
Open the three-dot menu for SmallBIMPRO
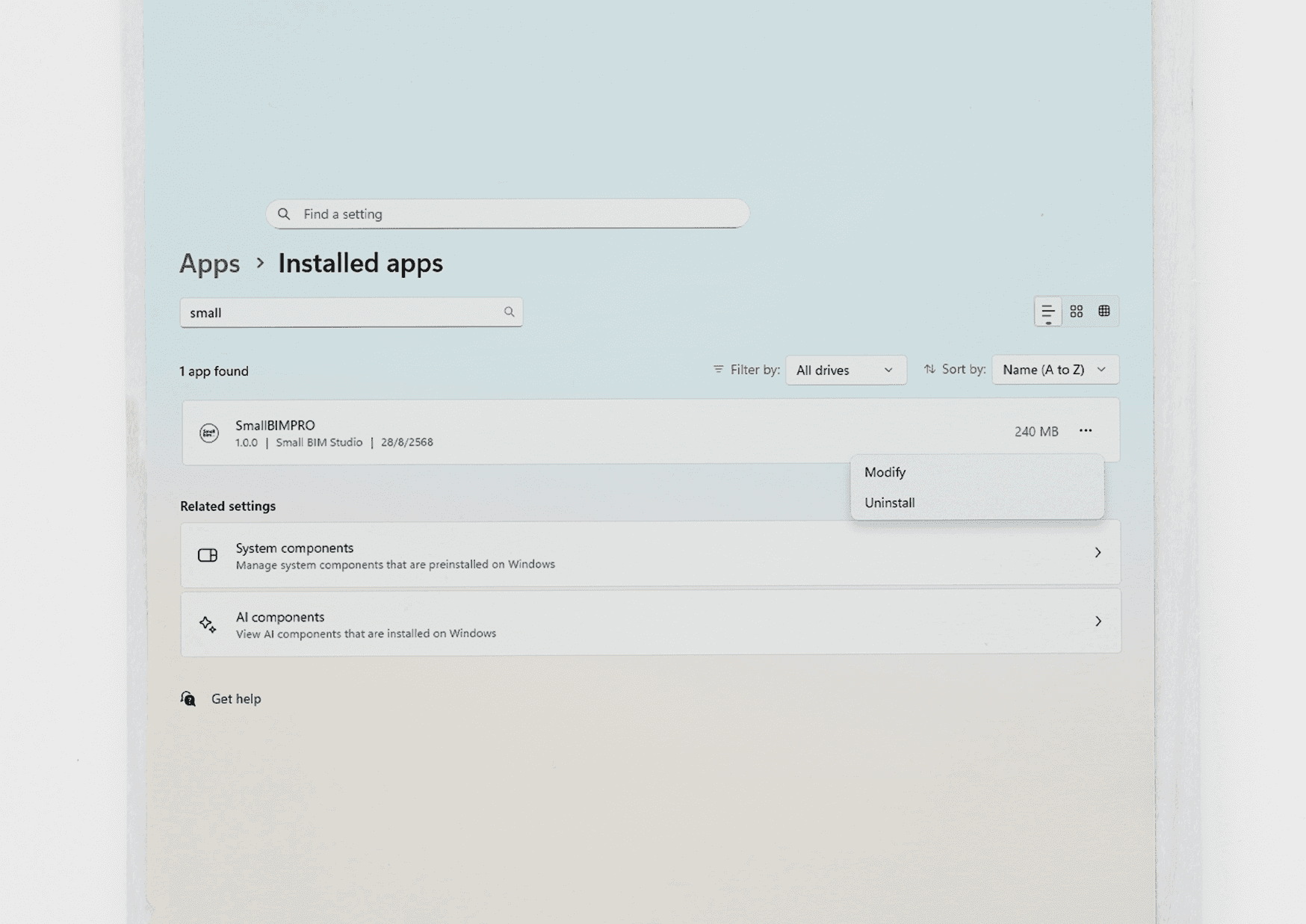coord(1085,431)
